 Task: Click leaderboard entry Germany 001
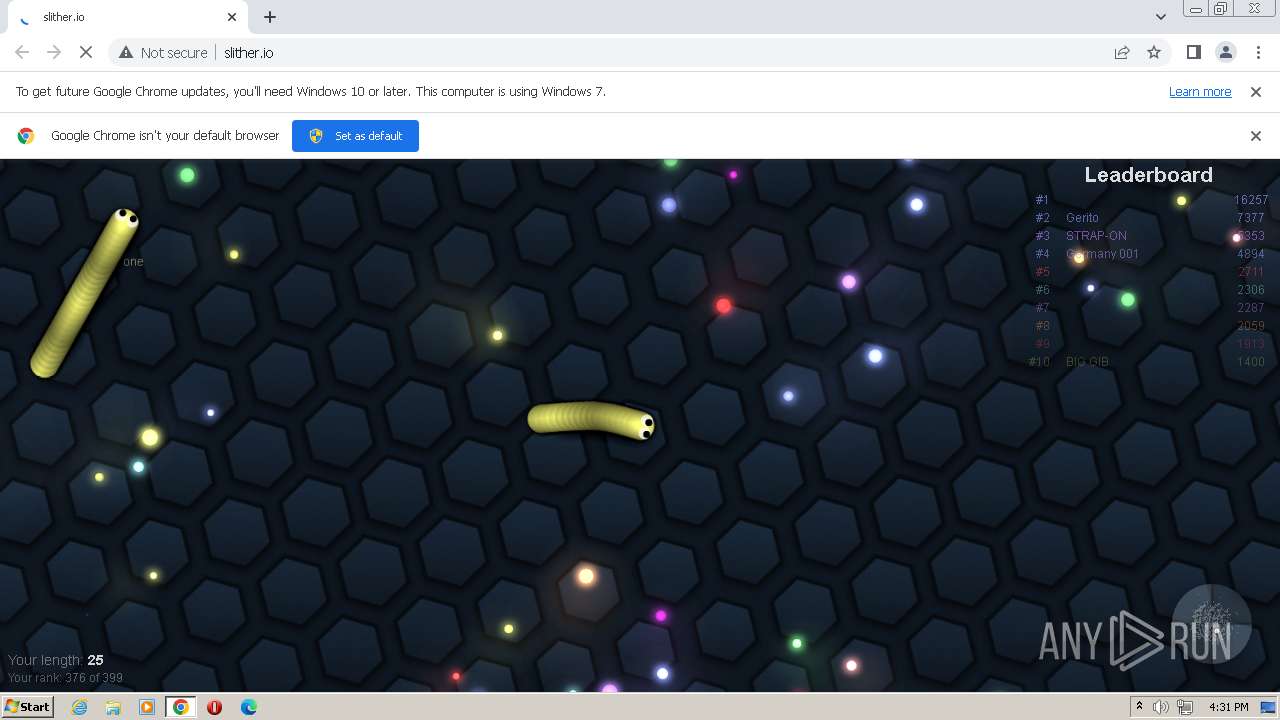click(x=1102, y=254)
